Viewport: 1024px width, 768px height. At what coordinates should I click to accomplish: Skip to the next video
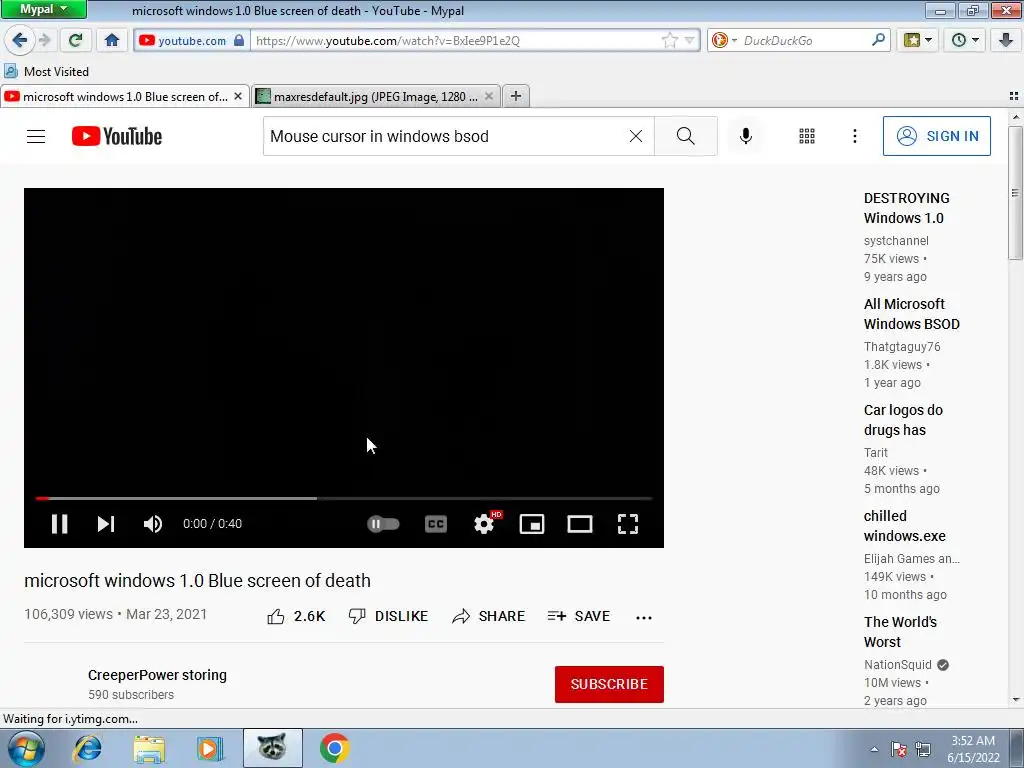tap(106, 524)
